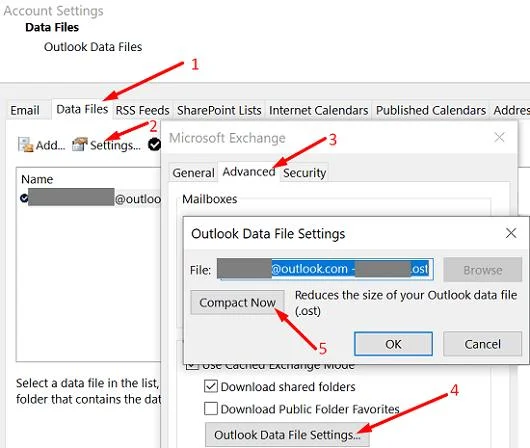This screenshot has width=530, height=448.
Task: Click the File path input field
Action: tap(325, 269)
